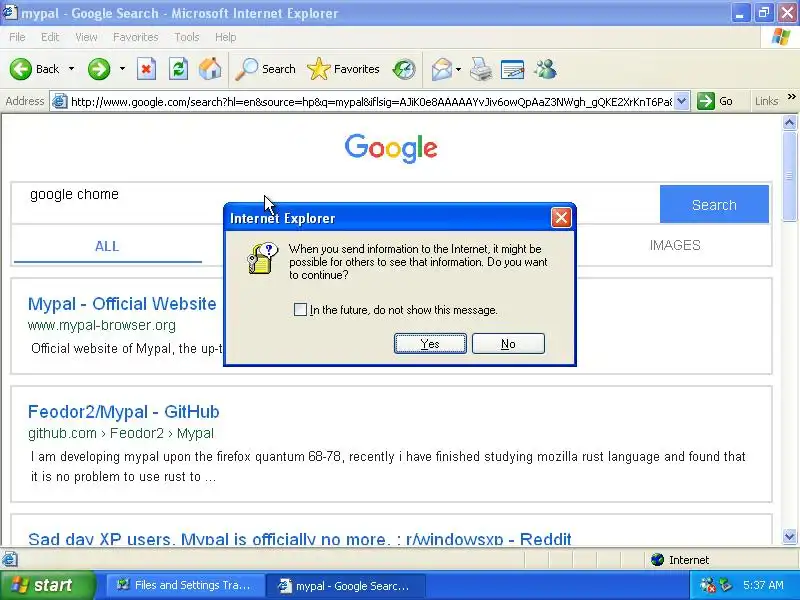
Task: Click the blue Search button on Google
Action: coord(714,204)
